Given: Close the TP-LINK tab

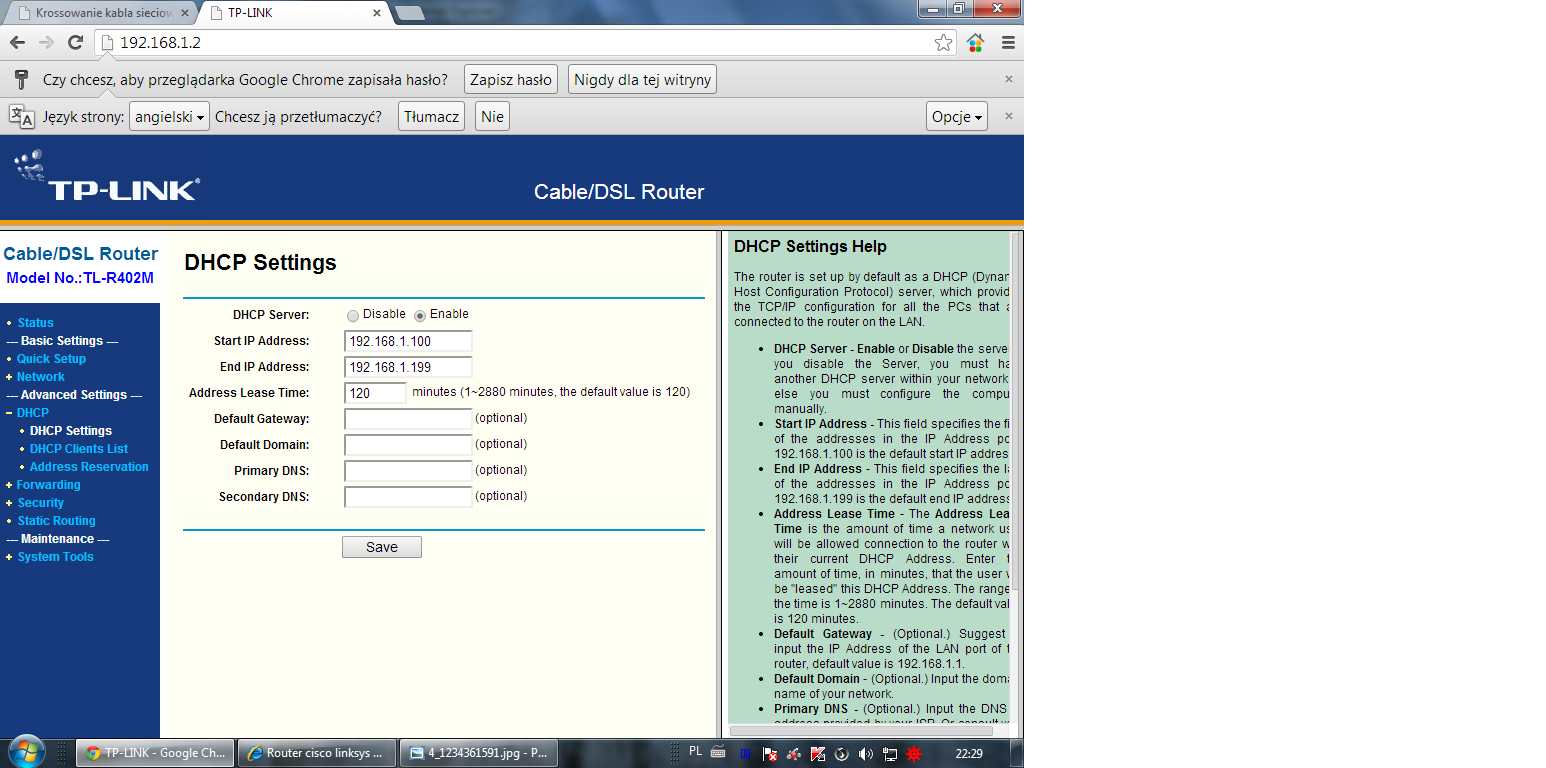Looking at the screenshot, I should tap(377, 14).
